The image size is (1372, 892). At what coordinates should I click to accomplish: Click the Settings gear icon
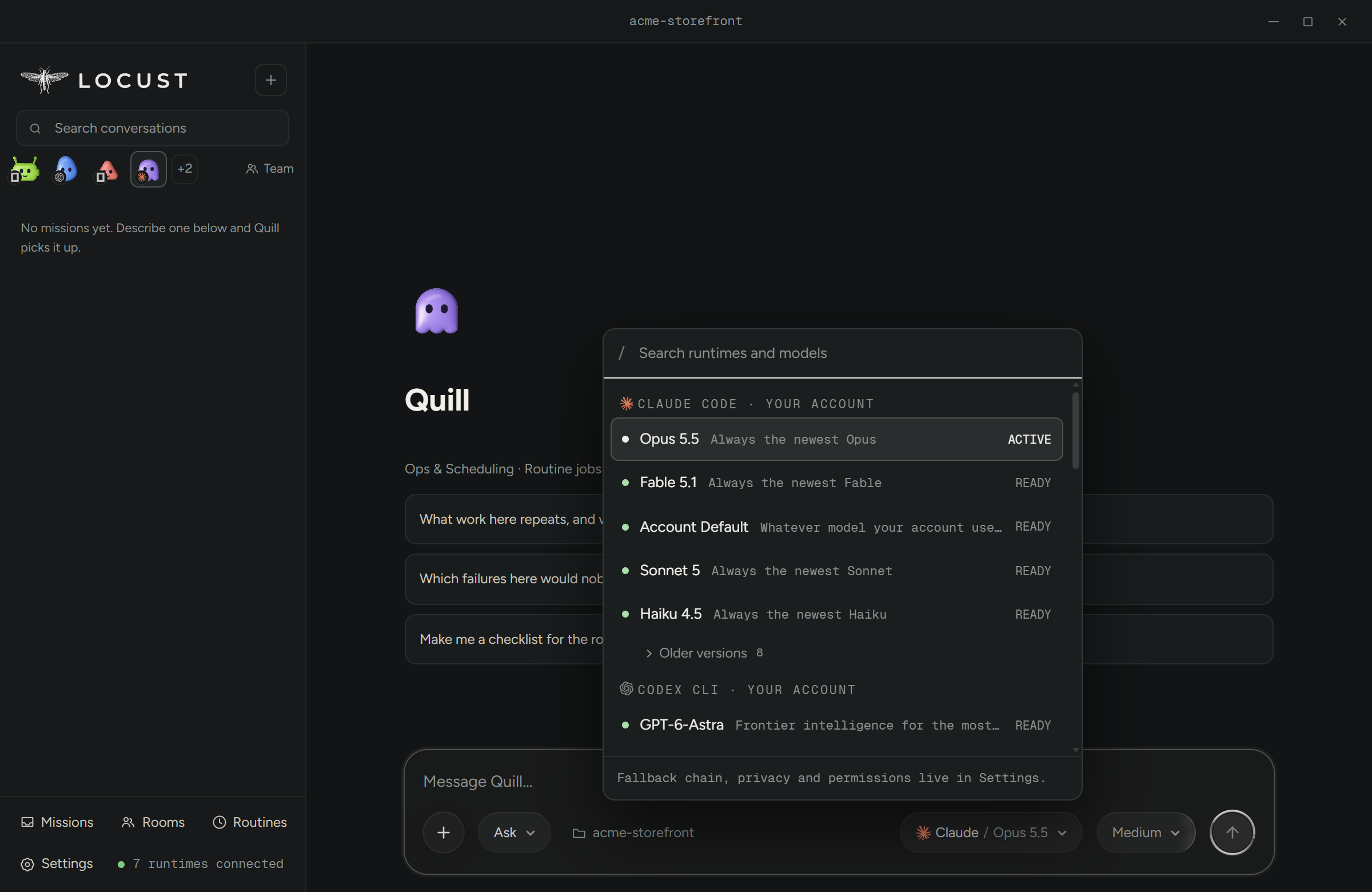(x=27, y=864)
